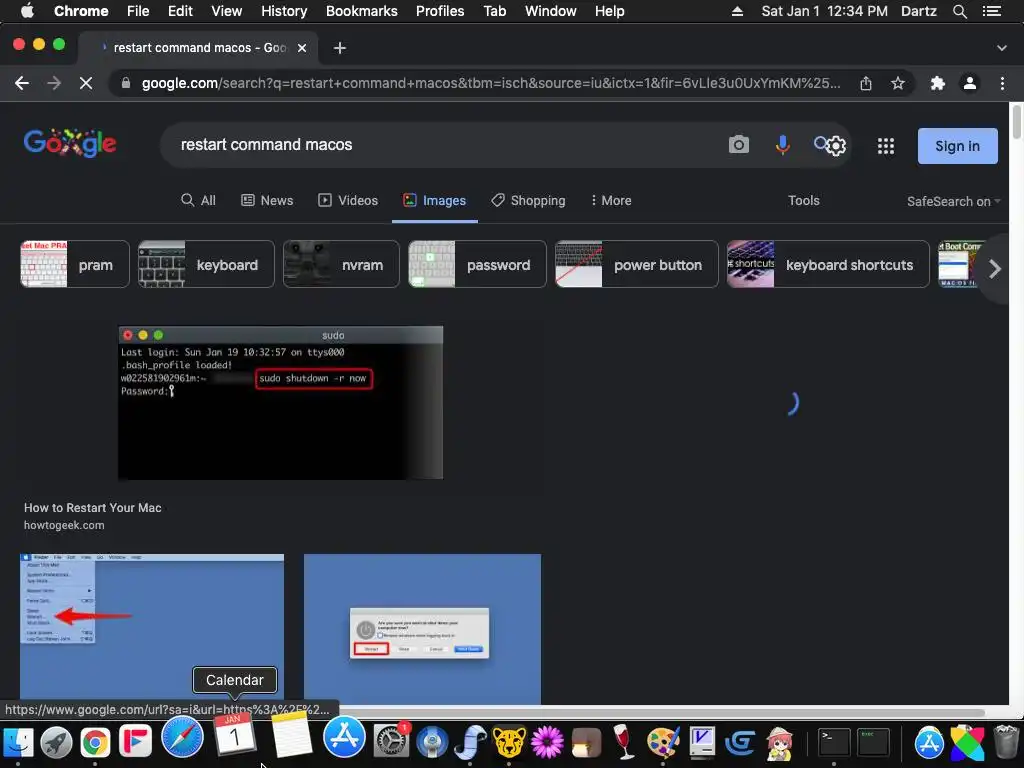Stop loading the current page

coord(86,83)
